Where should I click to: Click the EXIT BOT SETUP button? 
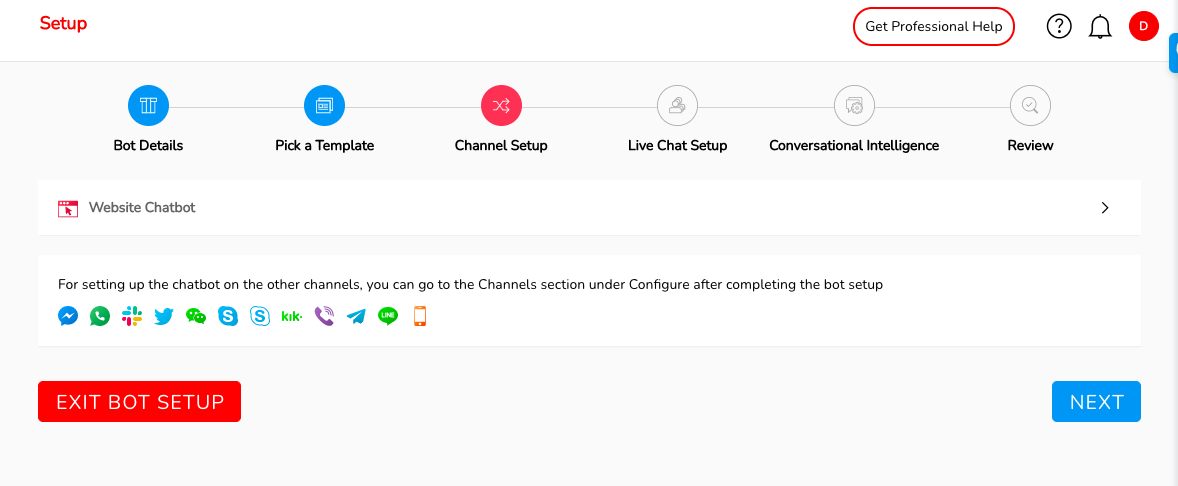139,402
